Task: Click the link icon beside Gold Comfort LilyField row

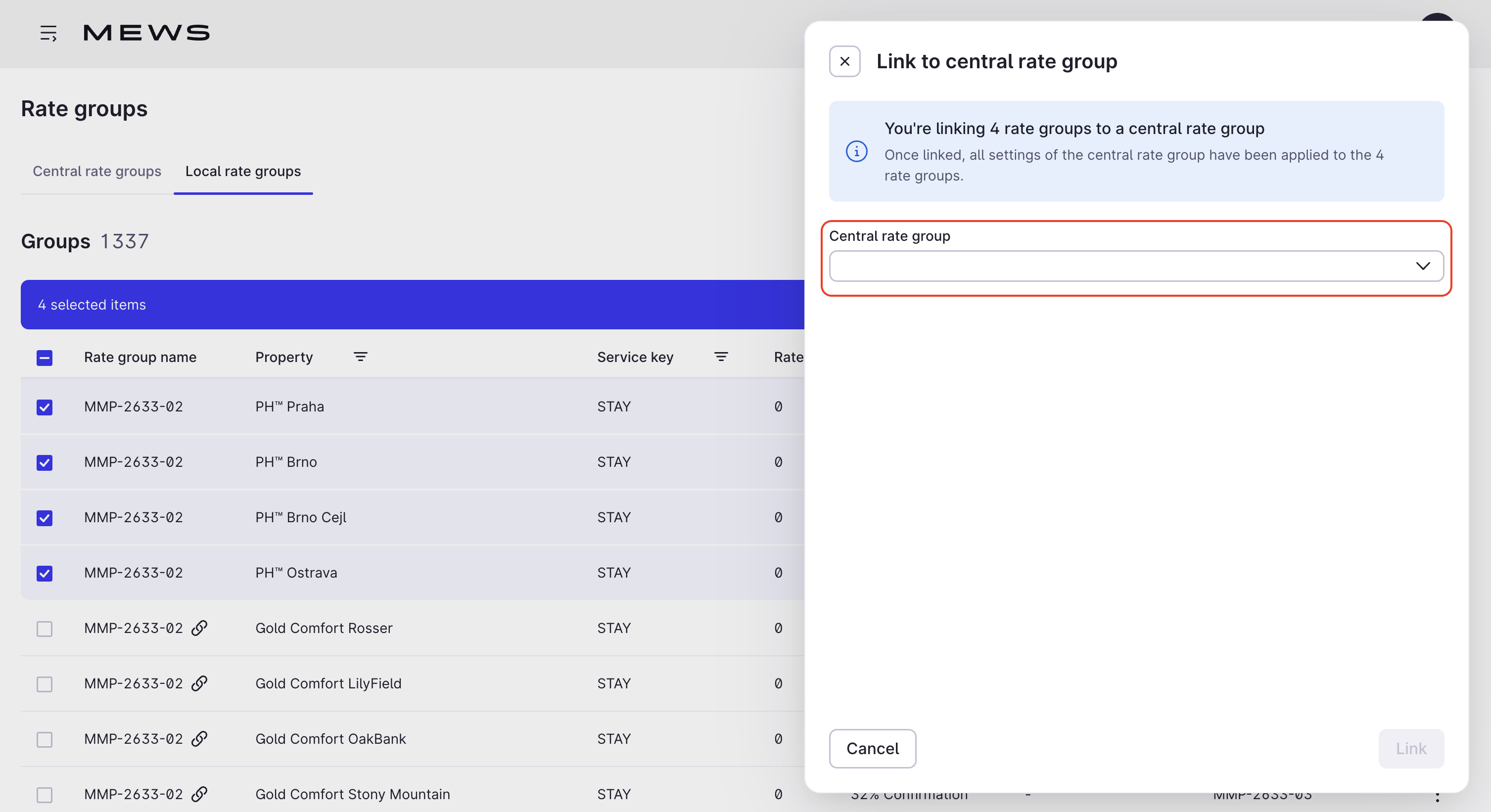Action: (x=200, y=683)
